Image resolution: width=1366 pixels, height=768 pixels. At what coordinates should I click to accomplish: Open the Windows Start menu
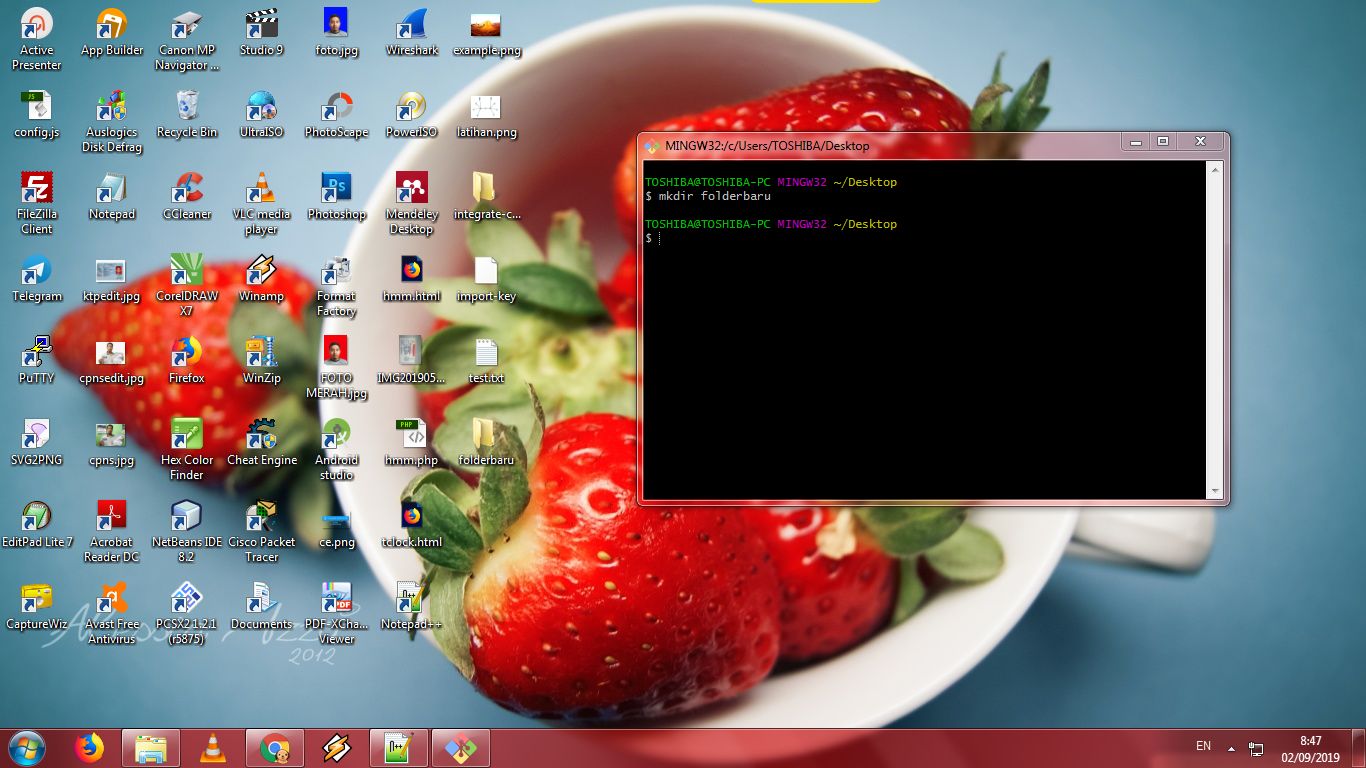[x=27, y=747]
